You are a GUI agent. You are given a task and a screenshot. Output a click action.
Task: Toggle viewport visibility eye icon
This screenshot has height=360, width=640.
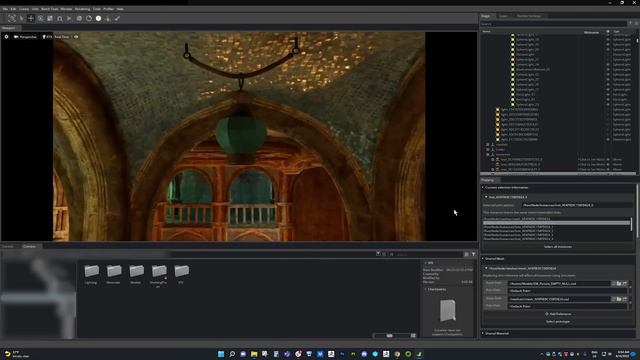76,37
